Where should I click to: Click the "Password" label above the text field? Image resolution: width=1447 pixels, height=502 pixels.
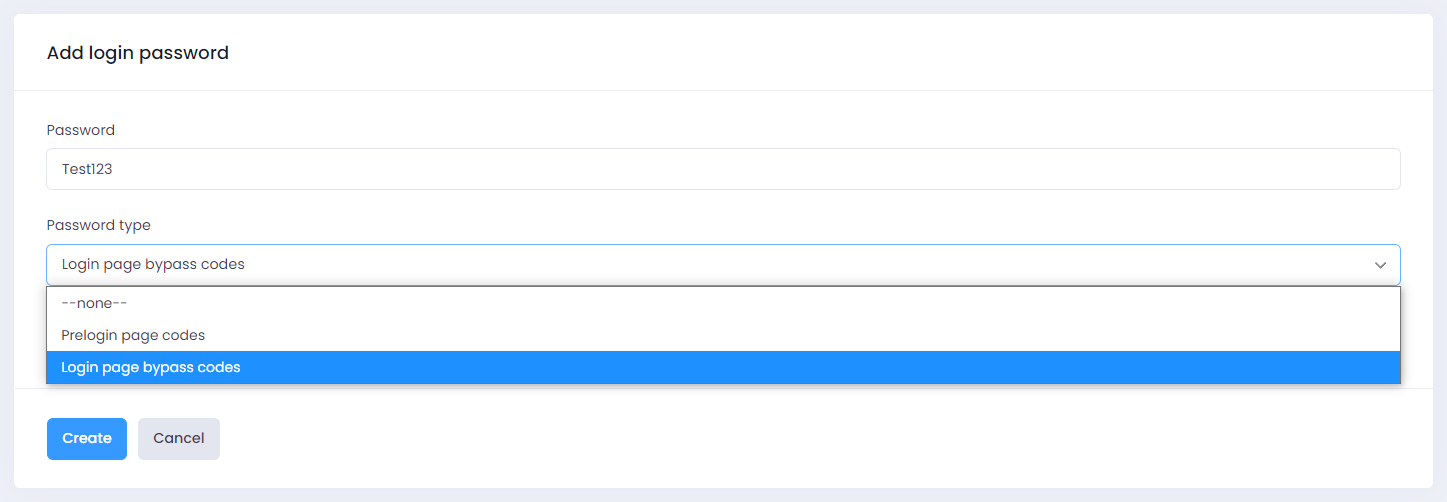point(81,130)
